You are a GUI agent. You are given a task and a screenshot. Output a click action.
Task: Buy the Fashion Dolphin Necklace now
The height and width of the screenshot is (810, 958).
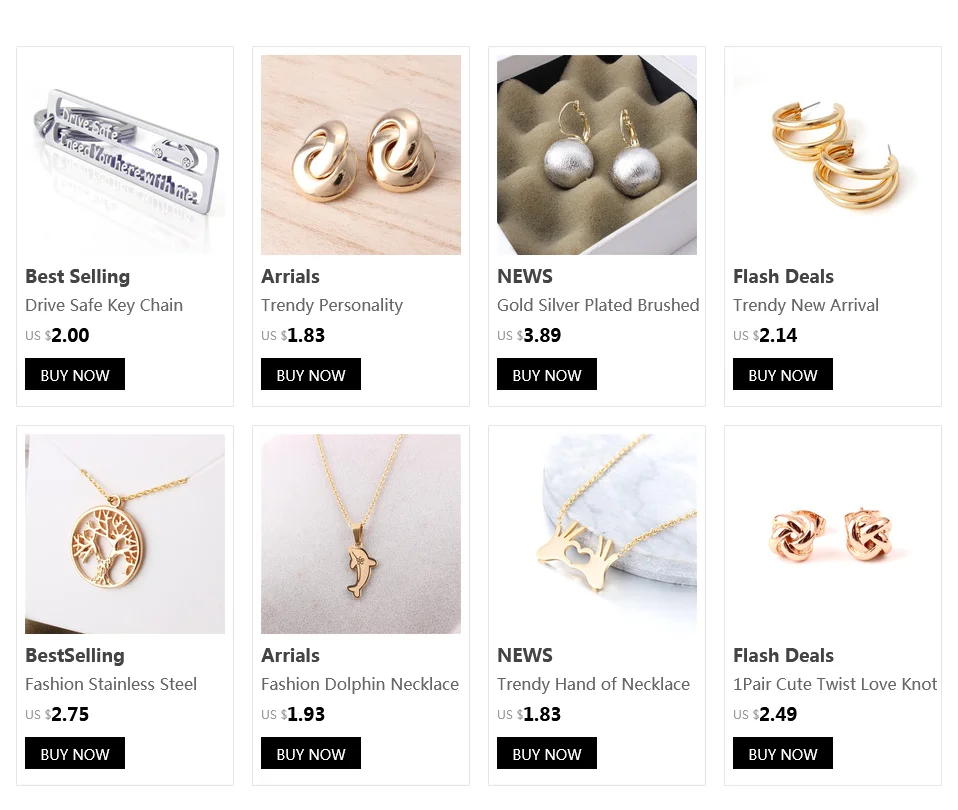[x=310, y=753]
